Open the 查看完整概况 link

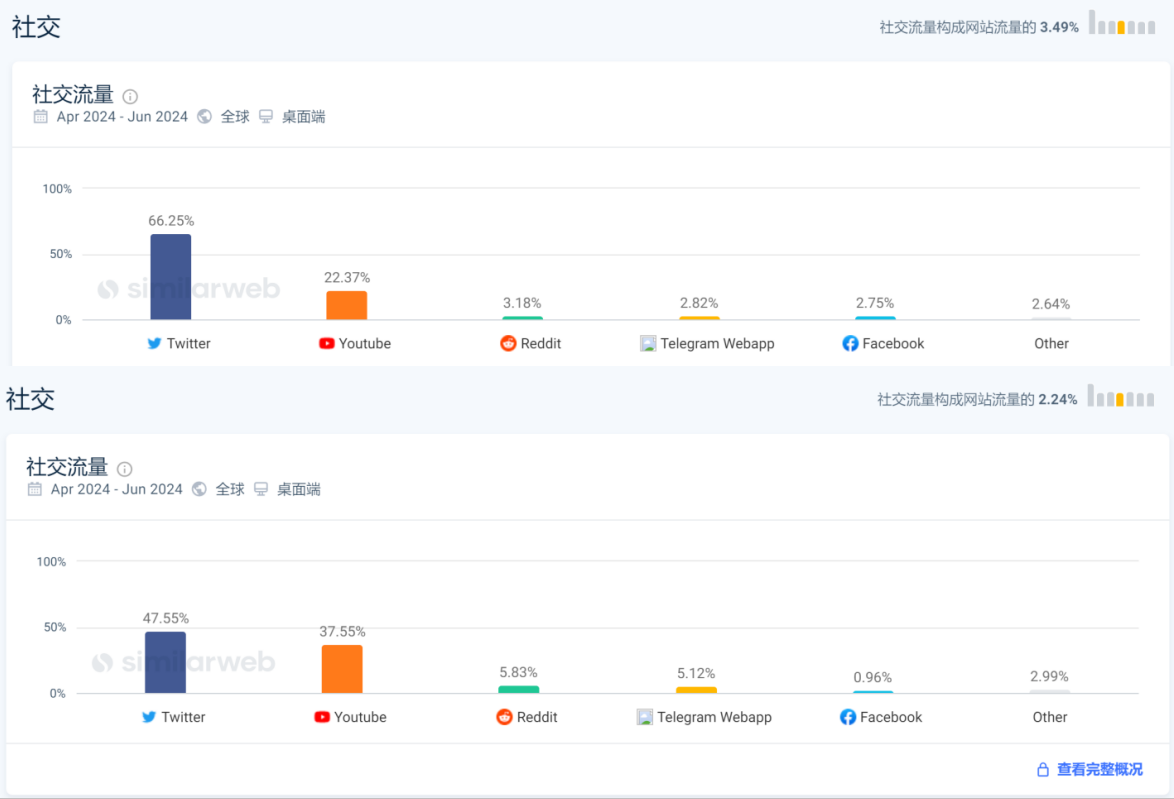pyautogui.click(x=1099, y=770)
